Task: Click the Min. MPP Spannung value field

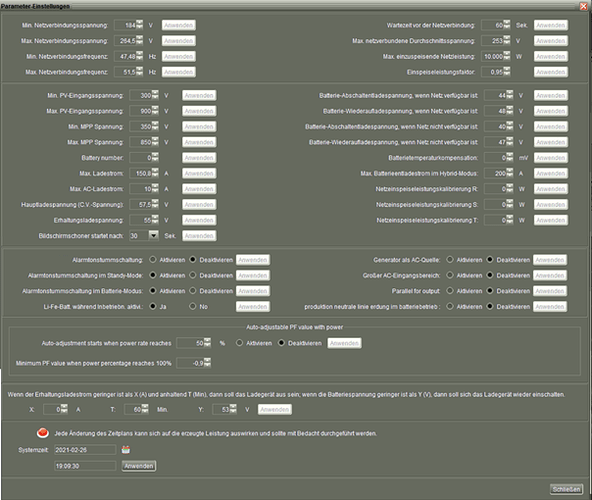Action: click(x=140, y=127)
